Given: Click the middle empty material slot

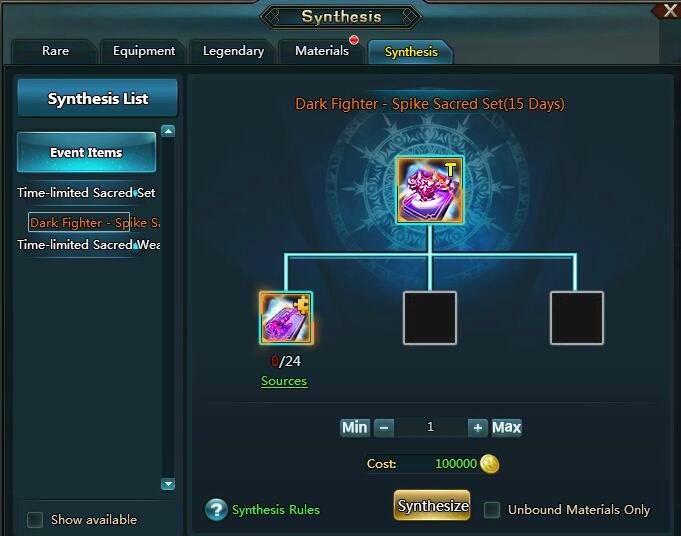Looking at the screenshot, I should point(430,318).
